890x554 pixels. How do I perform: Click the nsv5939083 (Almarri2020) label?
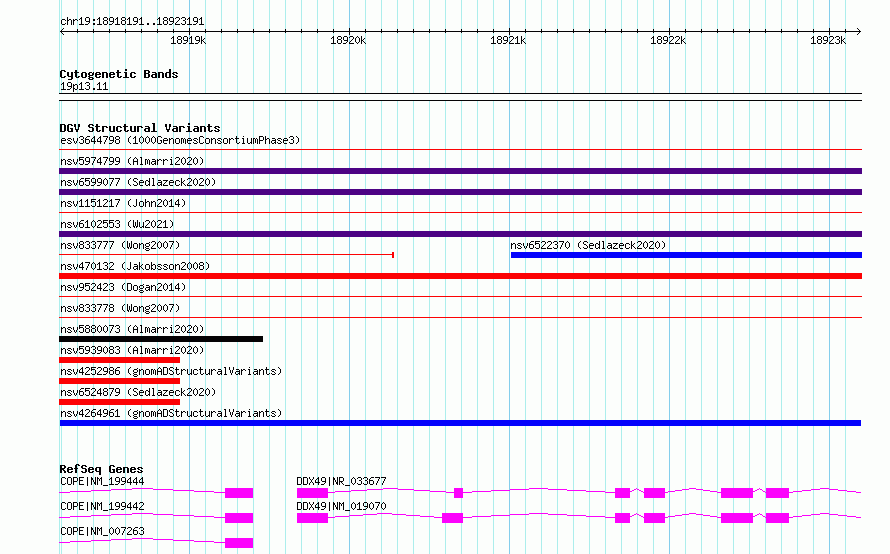[132, 350]
